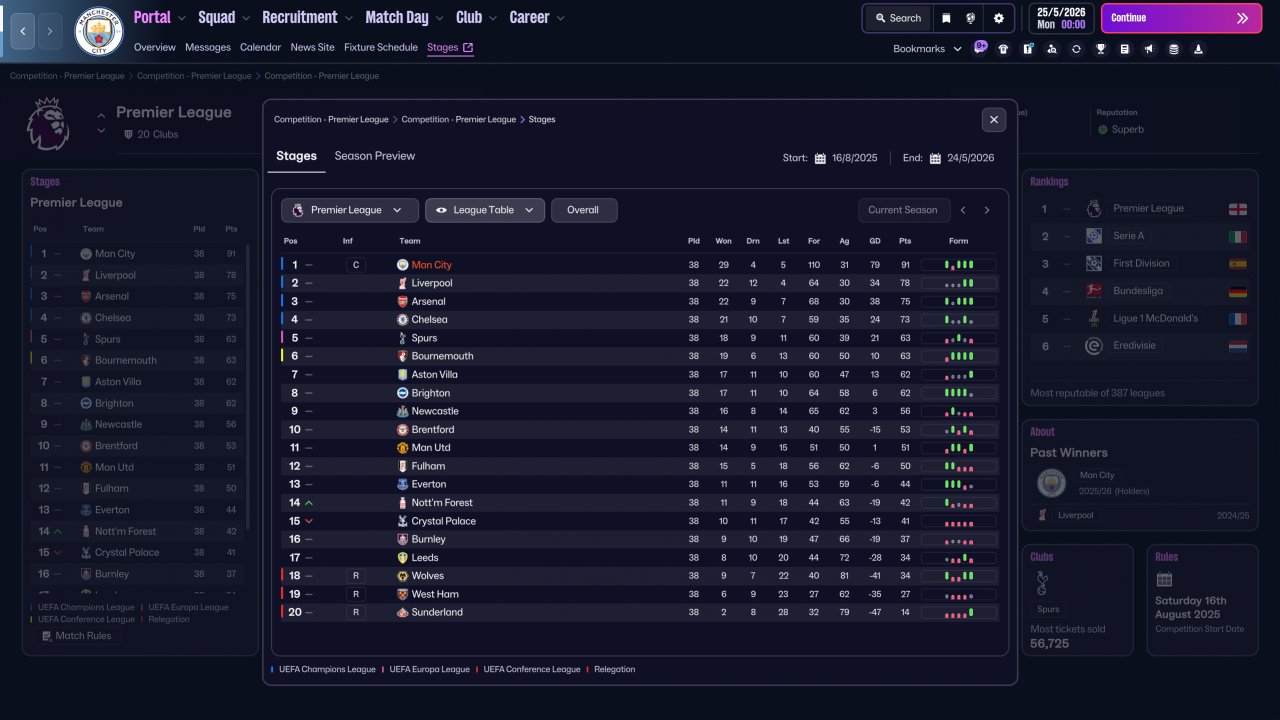The width and height of the screenshot is (1280, 720).
Task: Click the Bundesliga logo in Rankings
Action: tap(1094, 291)
